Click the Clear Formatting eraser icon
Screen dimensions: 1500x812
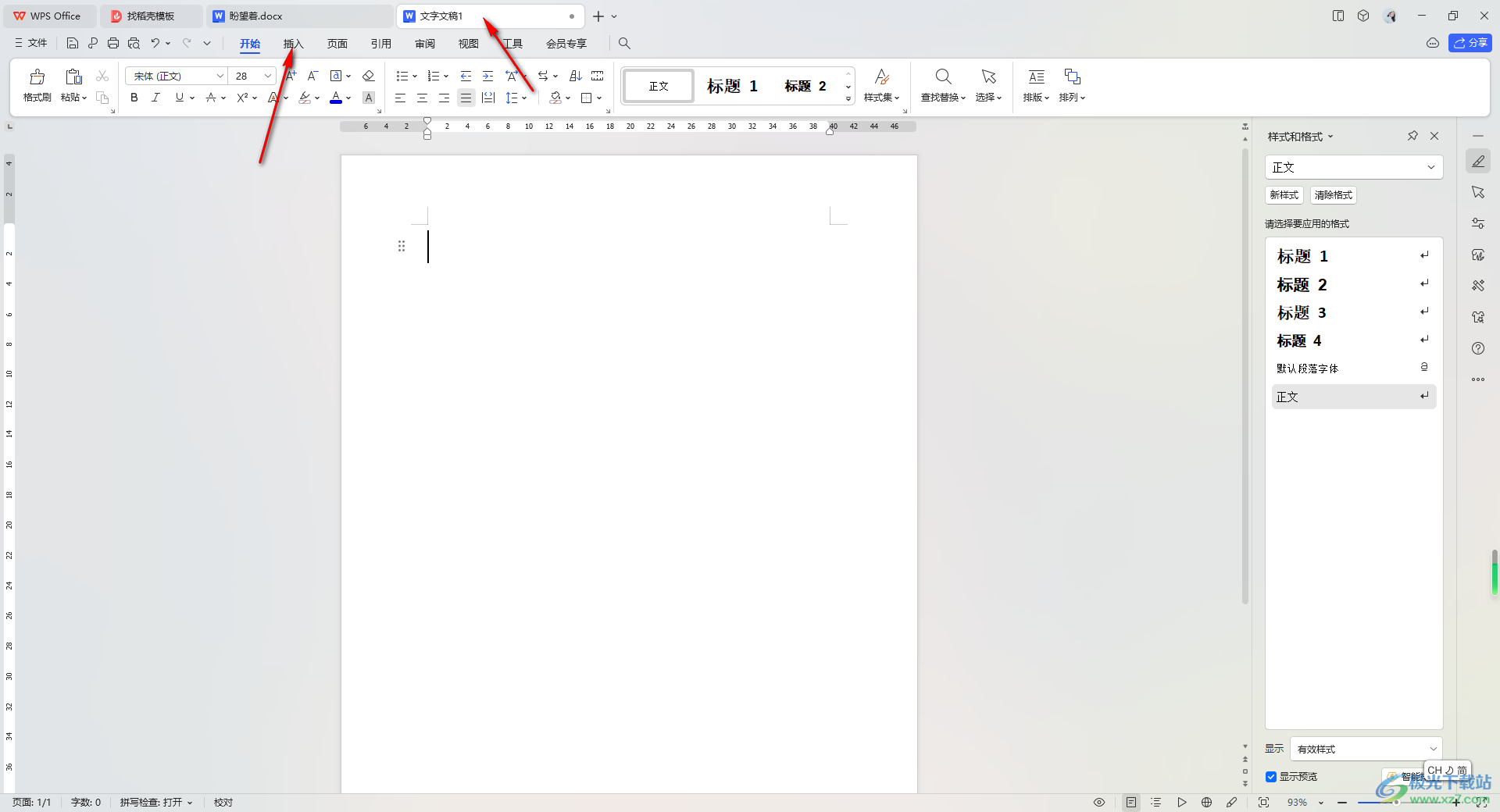click(x=369, y=76)
